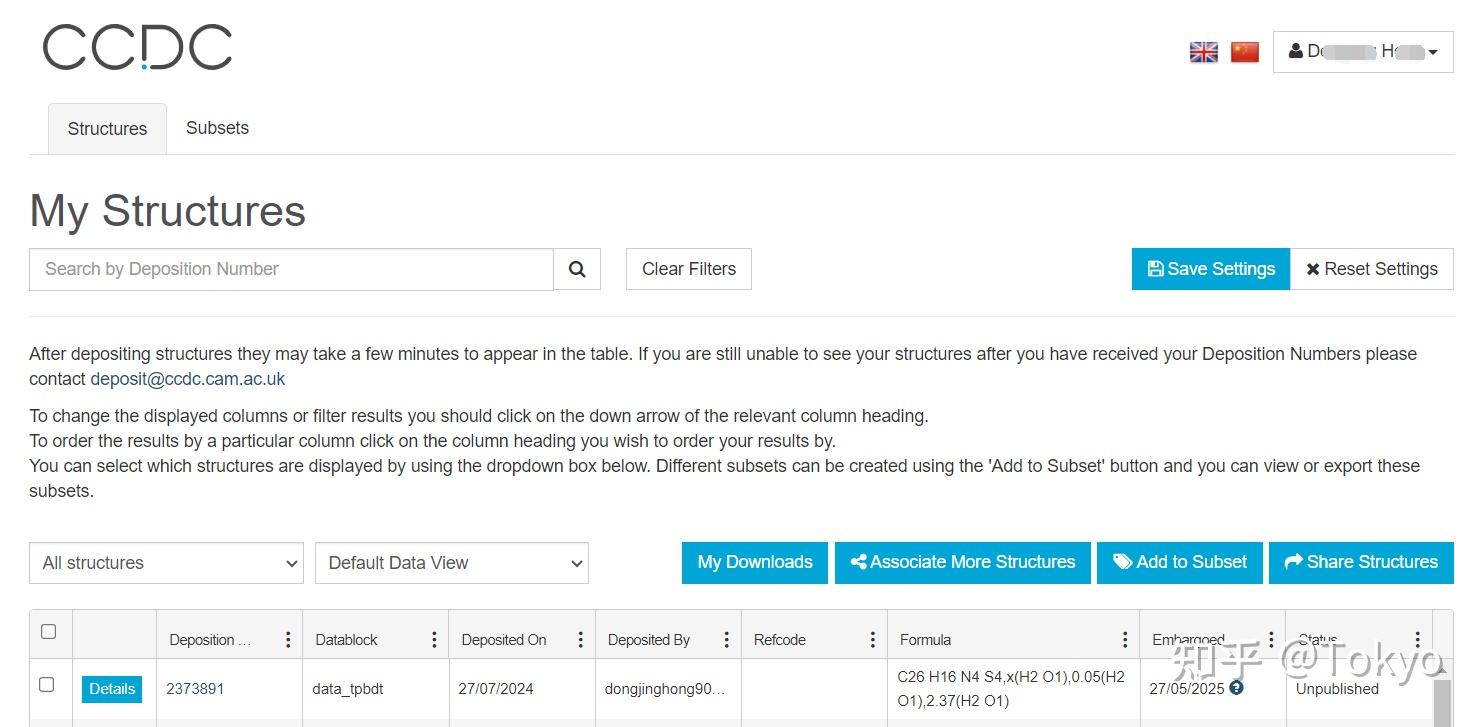Open the All structures dropdown
The image size is (1482, 727).
(x=166, y=563)
